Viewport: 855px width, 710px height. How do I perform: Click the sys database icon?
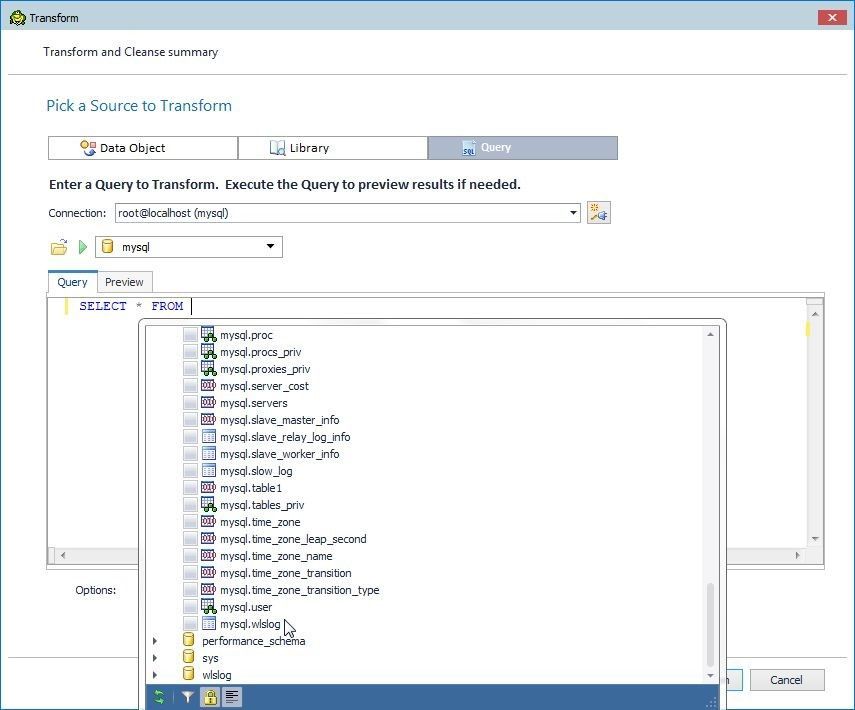point(189,657)
